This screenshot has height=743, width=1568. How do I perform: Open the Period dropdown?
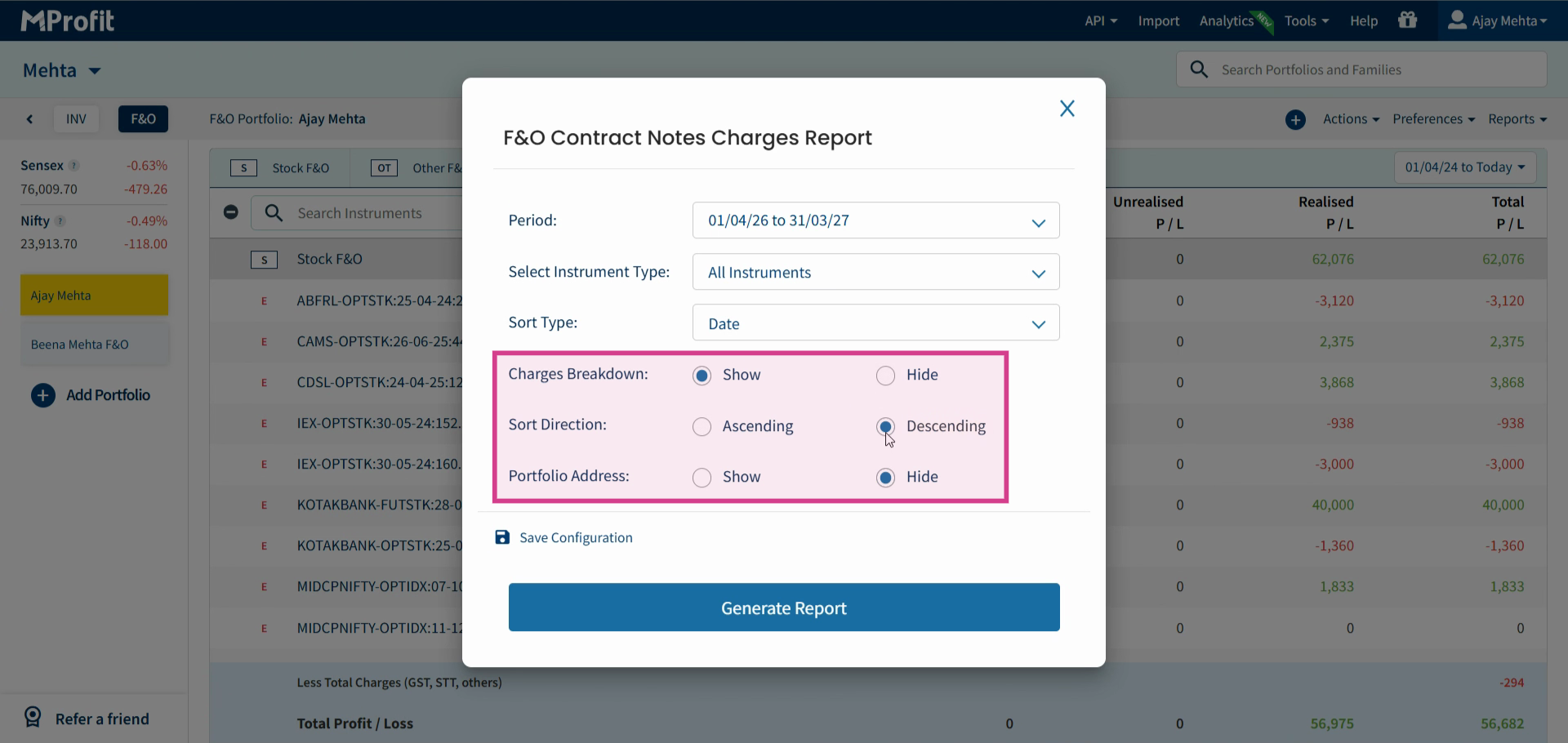coord(875,220)
